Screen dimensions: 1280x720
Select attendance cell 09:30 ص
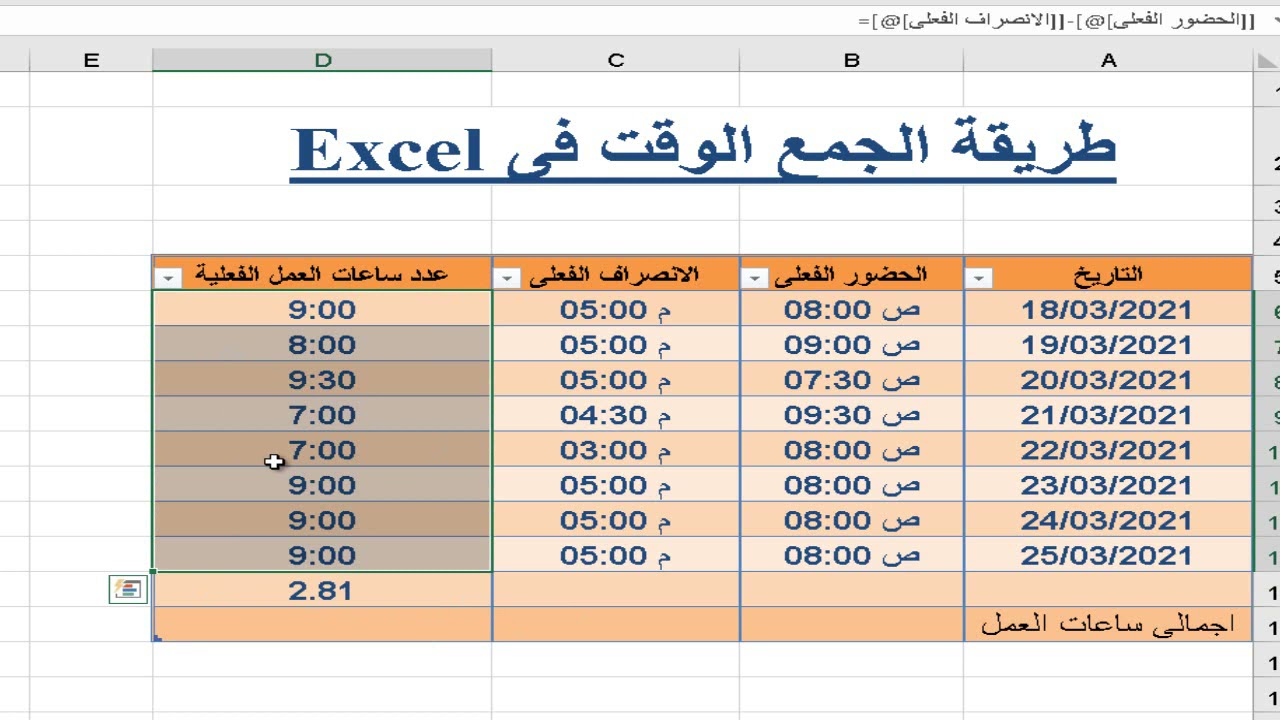pos(852,414)
